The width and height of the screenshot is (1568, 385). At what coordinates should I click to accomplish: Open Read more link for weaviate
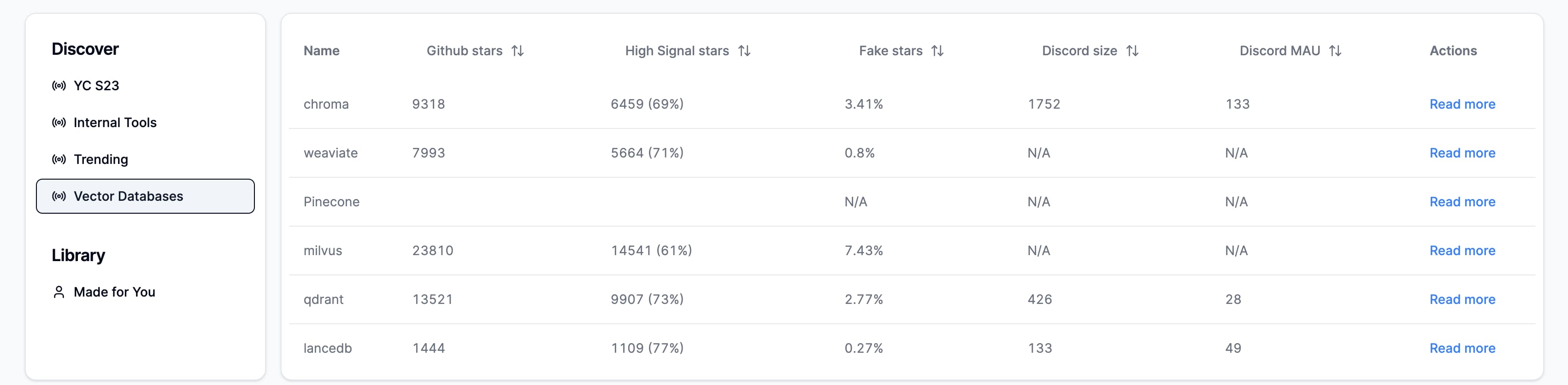click(1462, 153)
